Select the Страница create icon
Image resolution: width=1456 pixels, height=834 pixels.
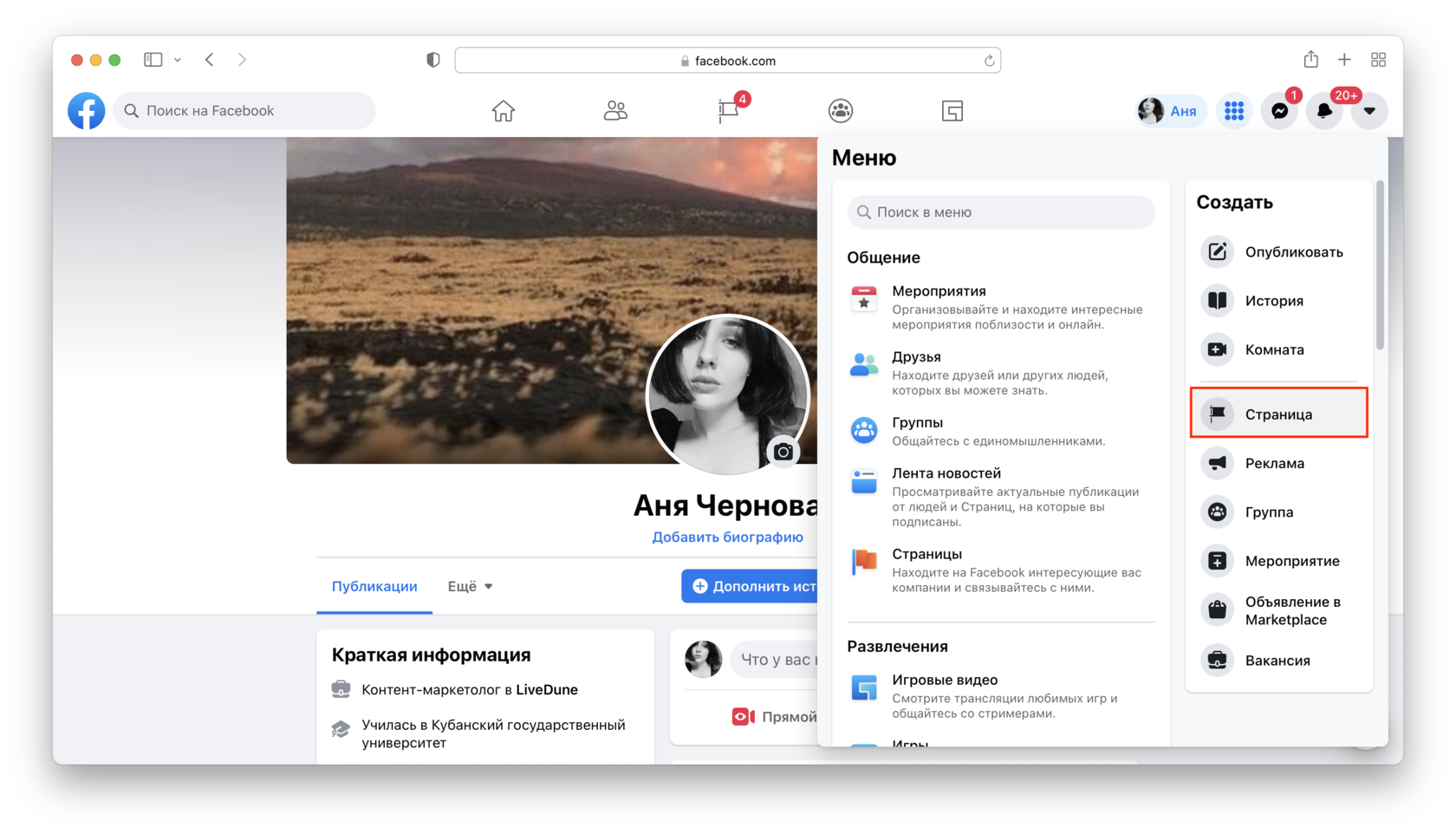pyautogui.click(x=1217, y=414)
